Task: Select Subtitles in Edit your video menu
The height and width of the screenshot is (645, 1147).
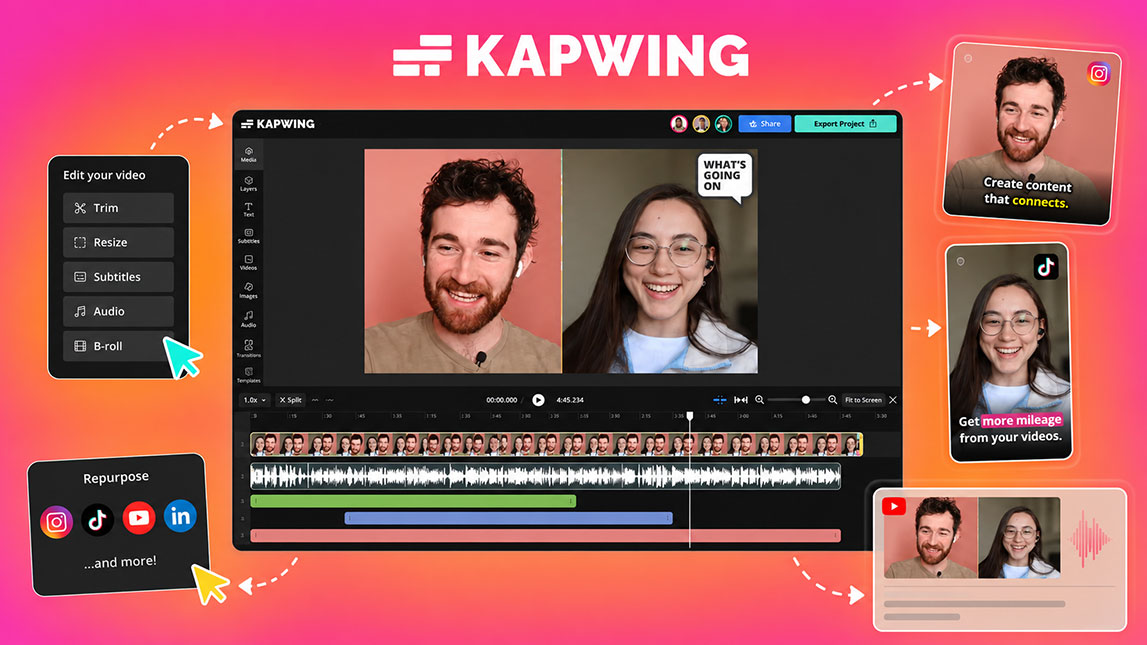Action: pos(119,276)
